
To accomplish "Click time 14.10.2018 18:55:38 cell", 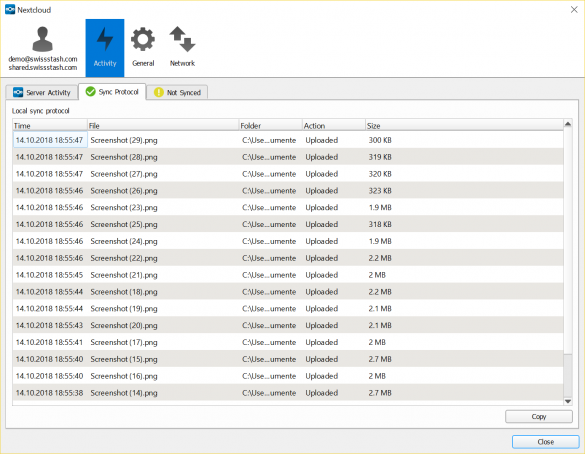I will pos(49,392).
